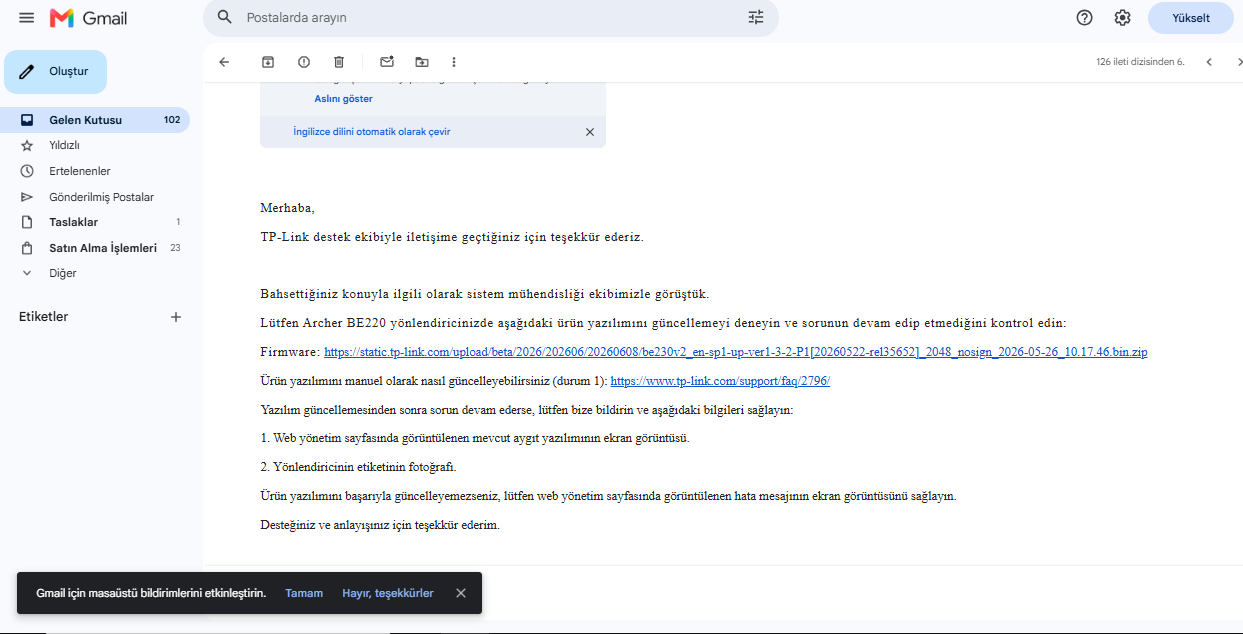
Task: Open the Settings gear icon
Action: point(1122,17)
